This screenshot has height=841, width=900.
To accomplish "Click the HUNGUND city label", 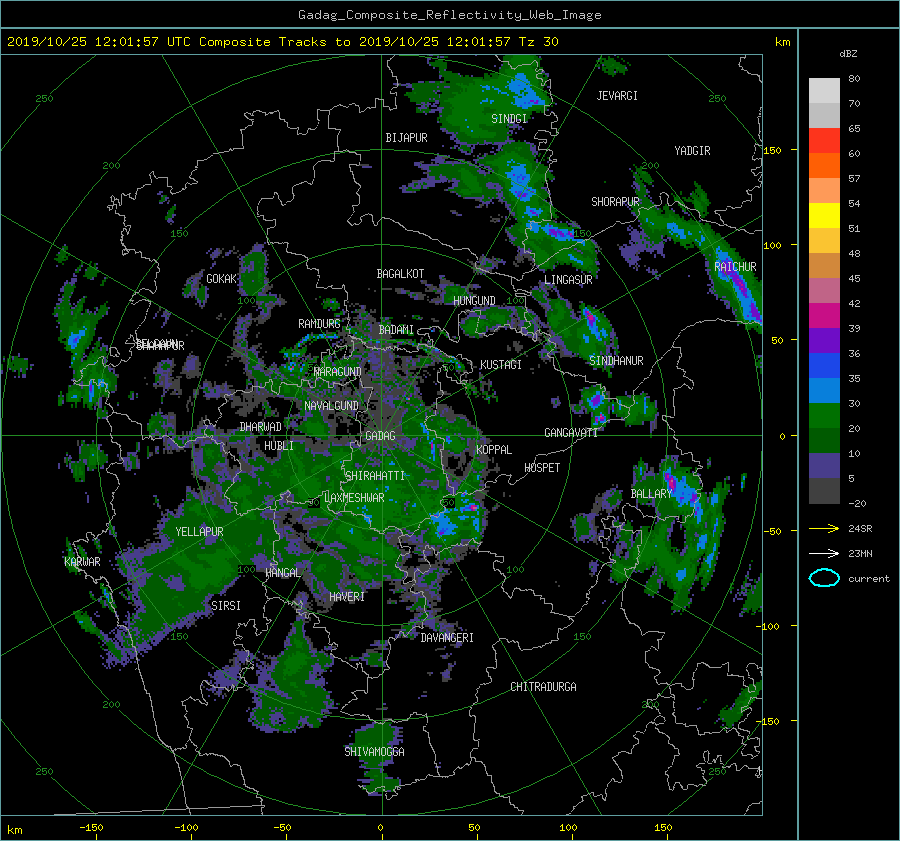I will point(474,301).
